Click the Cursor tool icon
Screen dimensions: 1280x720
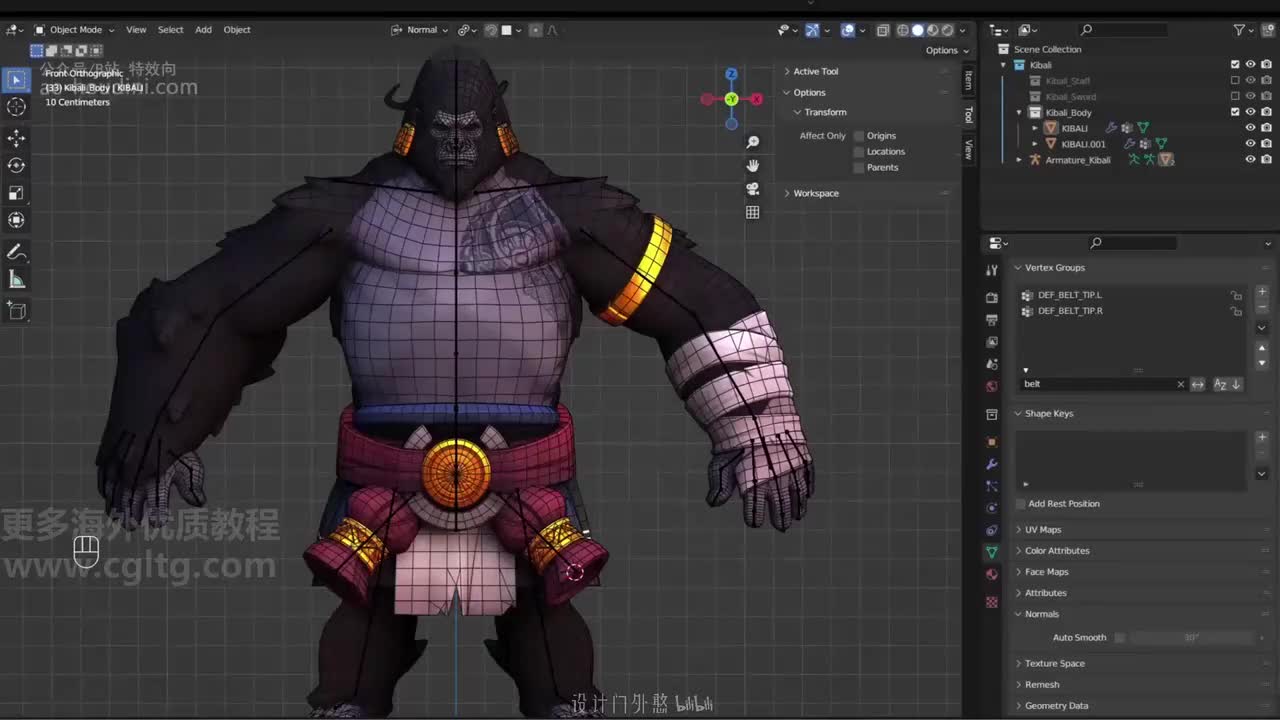[x=16, y=107]
